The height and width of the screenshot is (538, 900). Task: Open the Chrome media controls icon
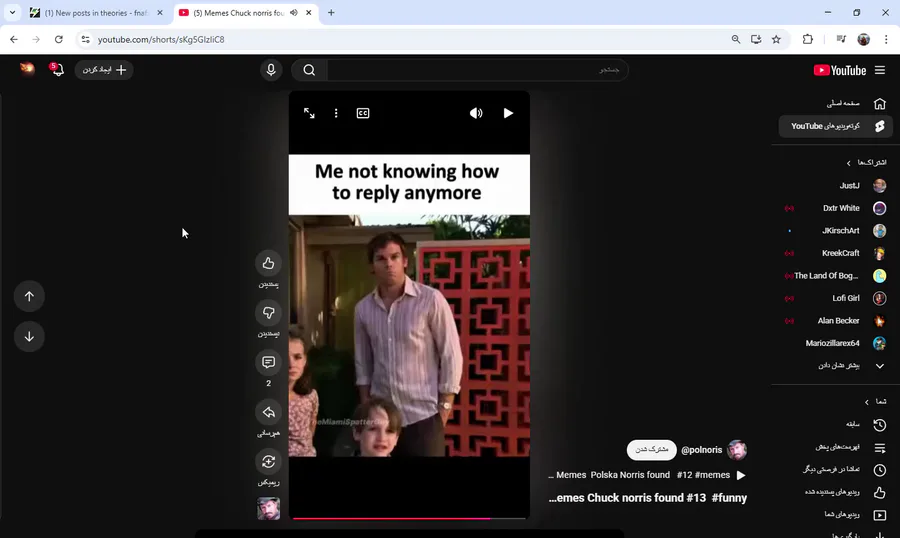(841, 40)
